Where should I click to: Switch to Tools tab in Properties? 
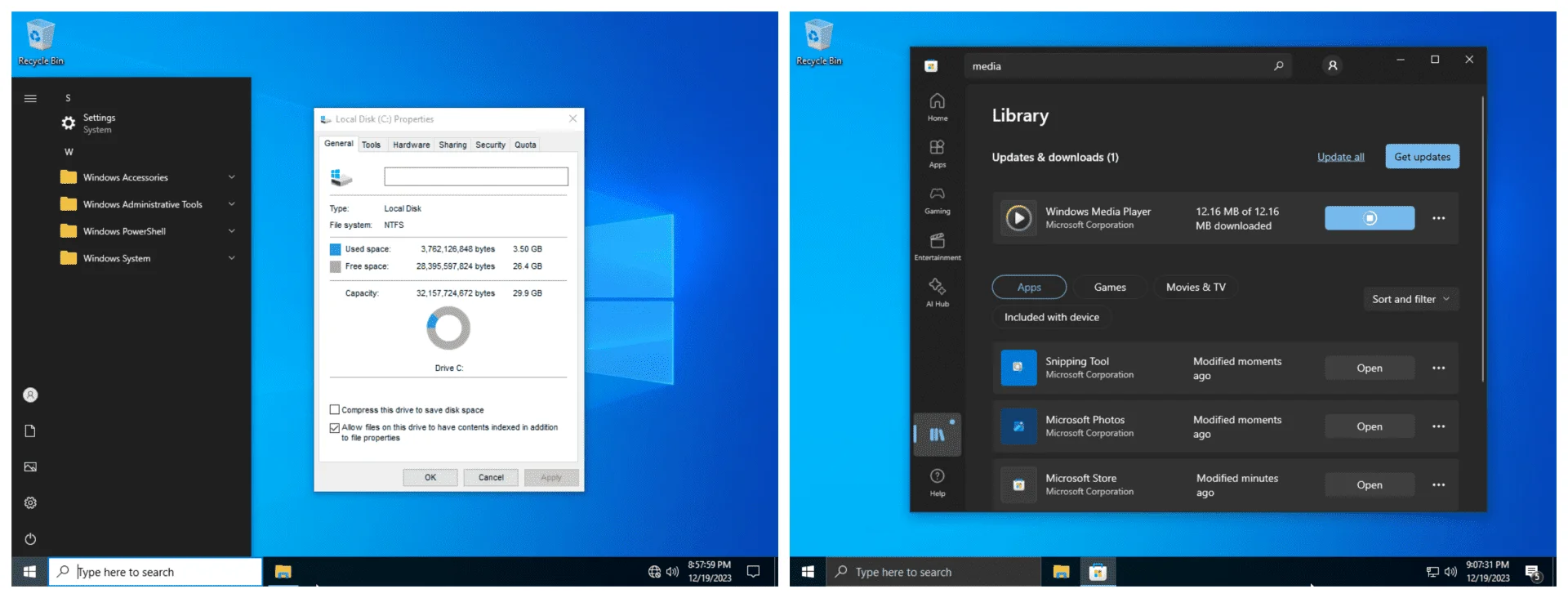(372, 145)
